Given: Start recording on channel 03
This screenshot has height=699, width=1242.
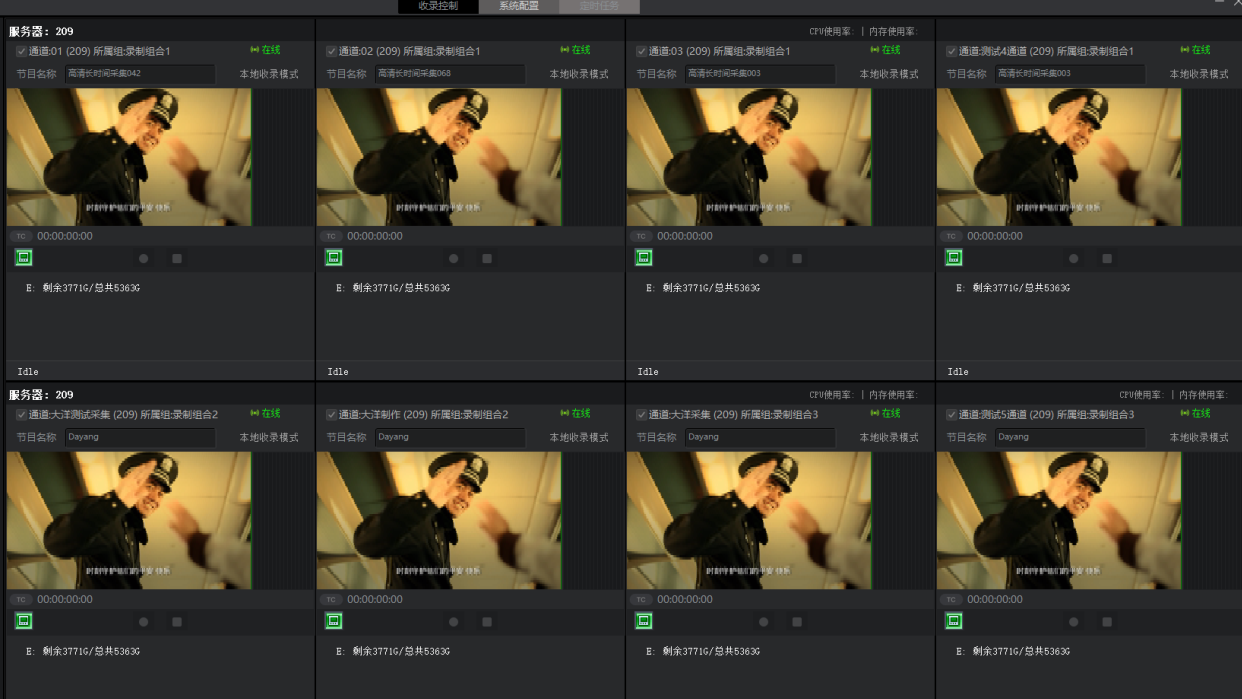Looking at the screenshot, I should click(x=764, y=258).
